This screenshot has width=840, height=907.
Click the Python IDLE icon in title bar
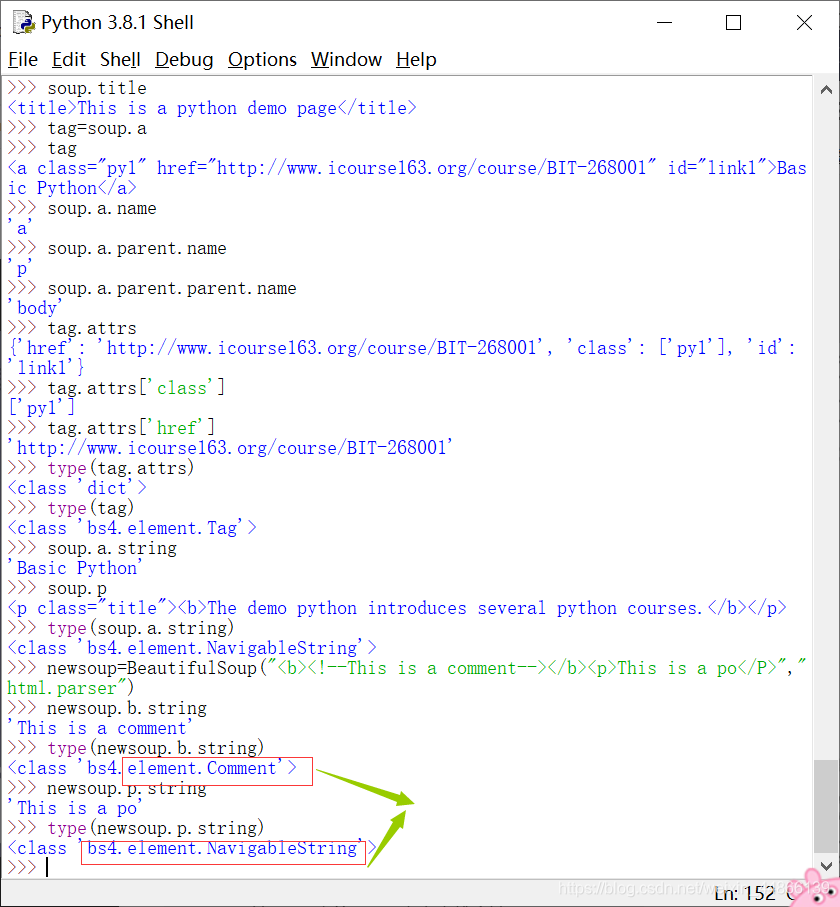pyautogui.click(x=24, y=22)
